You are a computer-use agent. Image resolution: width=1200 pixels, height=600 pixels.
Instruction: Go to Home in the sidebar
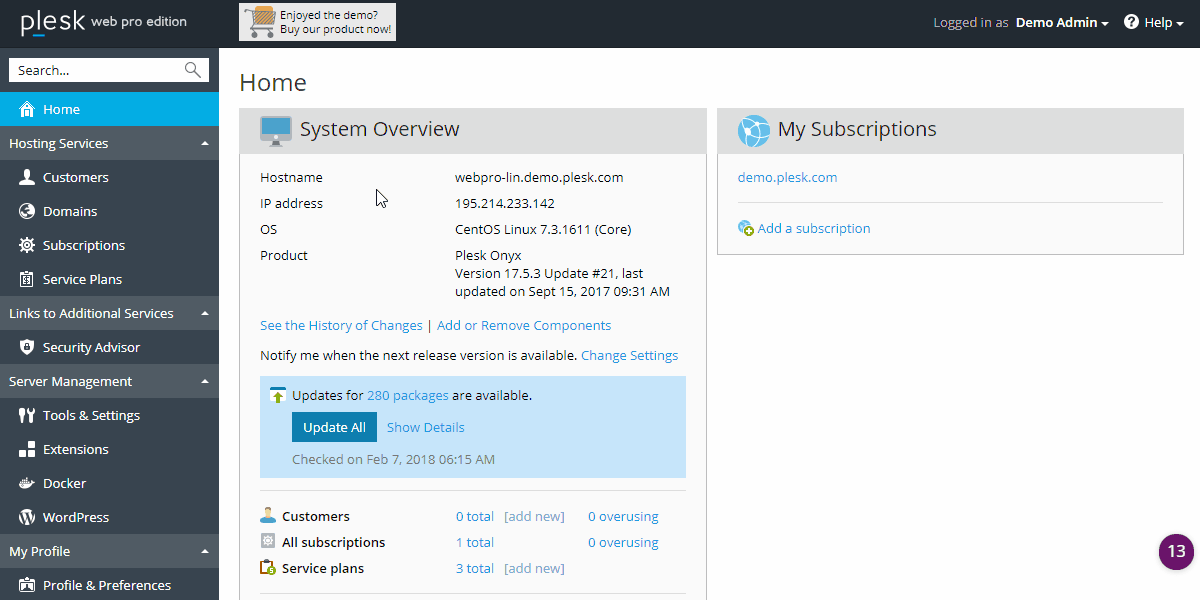pos(109,109)
